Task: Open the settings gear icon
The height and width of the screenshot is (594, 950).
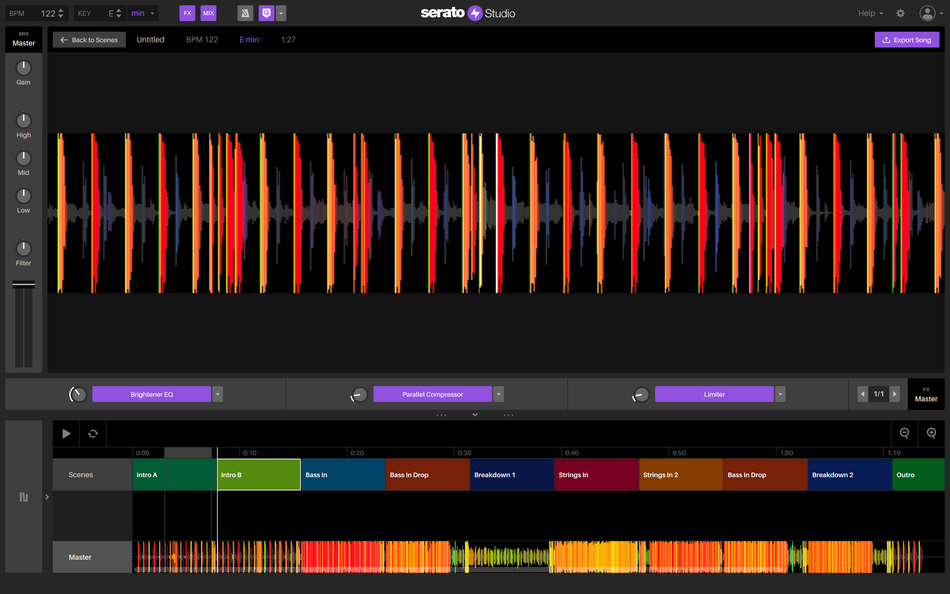Action: click(x=900, y=13)
